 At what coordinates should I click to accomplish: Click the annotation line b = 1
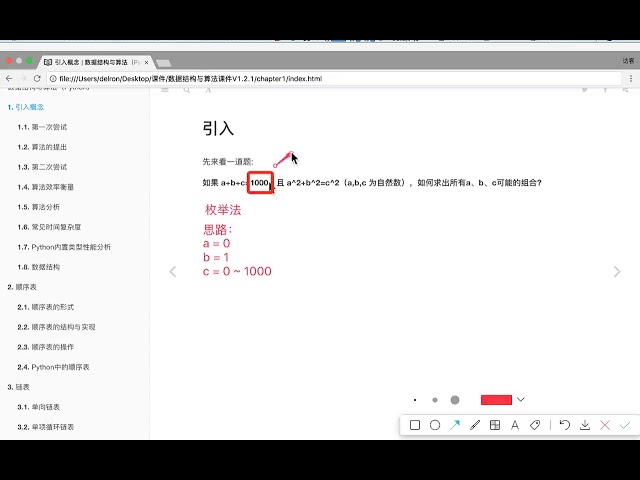click(216, 258)
